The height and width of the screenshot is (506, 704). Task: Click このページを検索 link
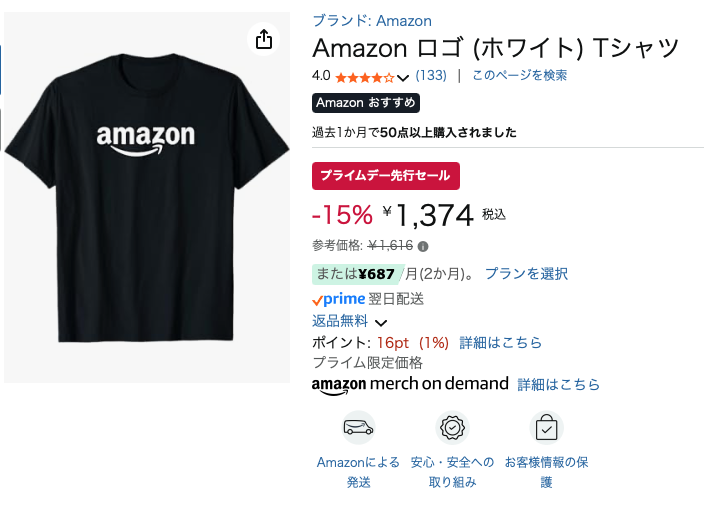(519, 76)
